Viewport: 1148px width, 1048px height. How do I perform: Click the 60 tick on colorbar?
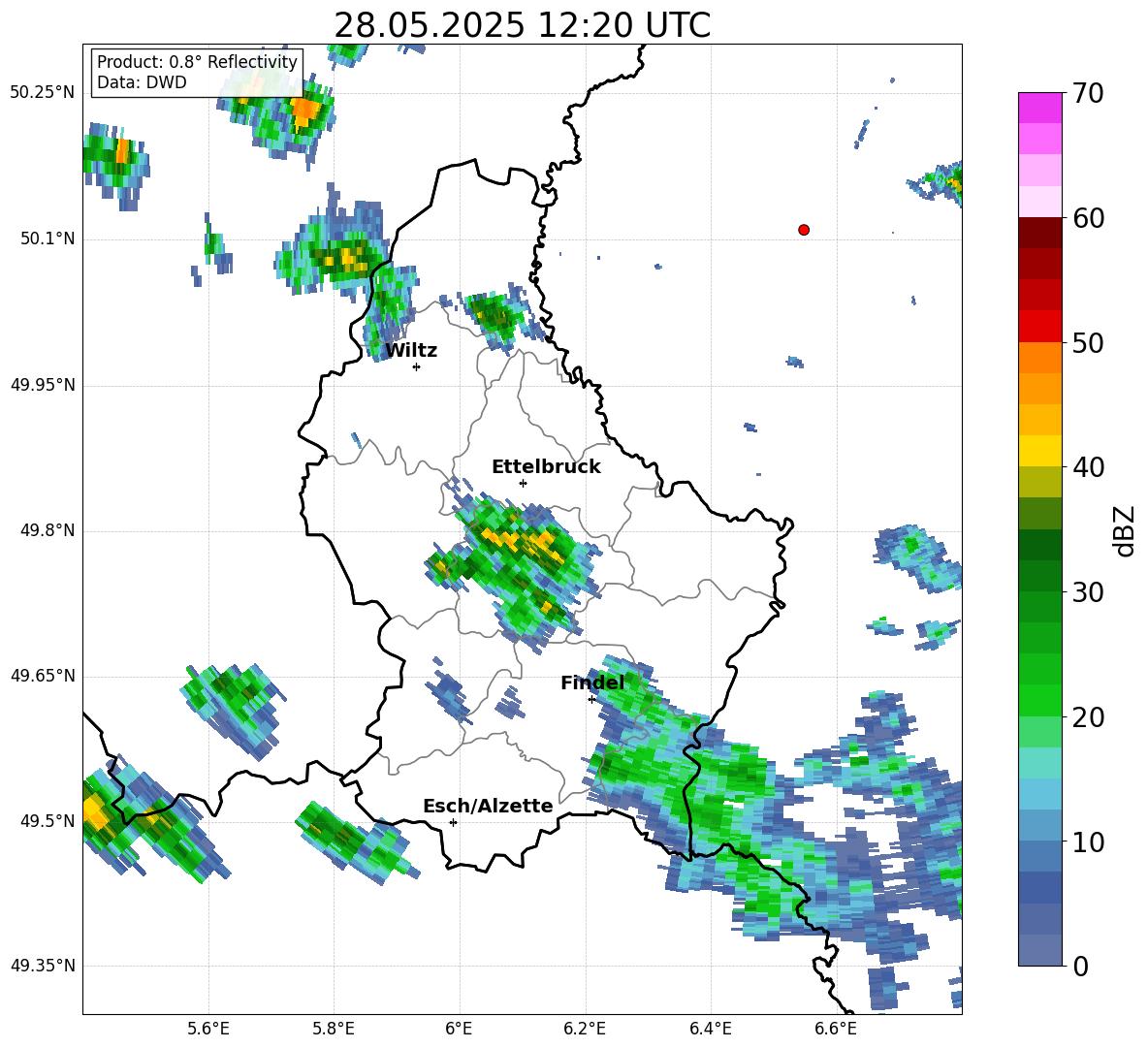point(1088,218)
